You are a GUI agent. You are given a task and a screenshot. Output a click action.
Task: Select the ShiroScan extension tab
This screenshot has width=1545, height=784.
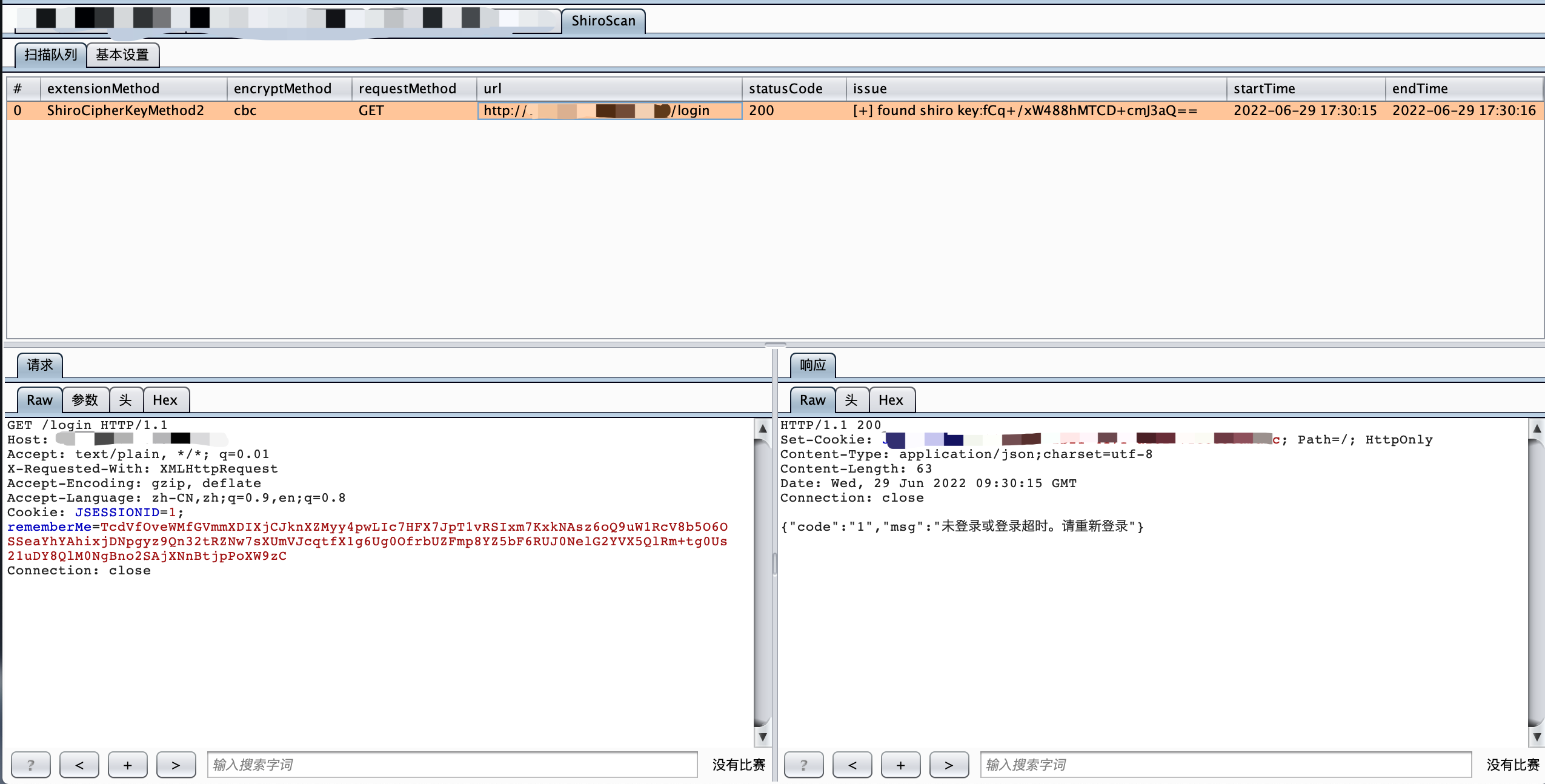click(603, 21)
